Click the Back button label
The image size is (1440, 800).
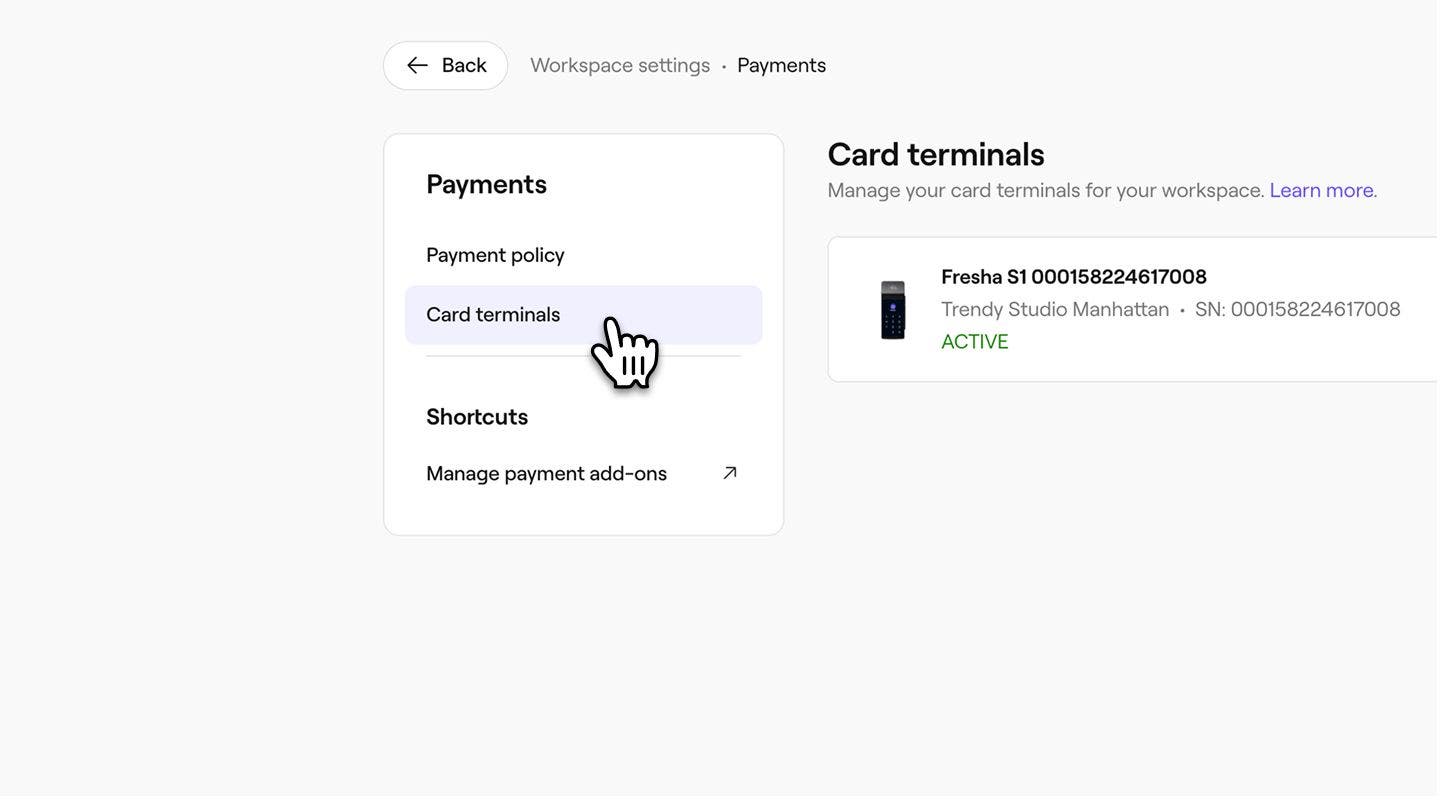464,66
